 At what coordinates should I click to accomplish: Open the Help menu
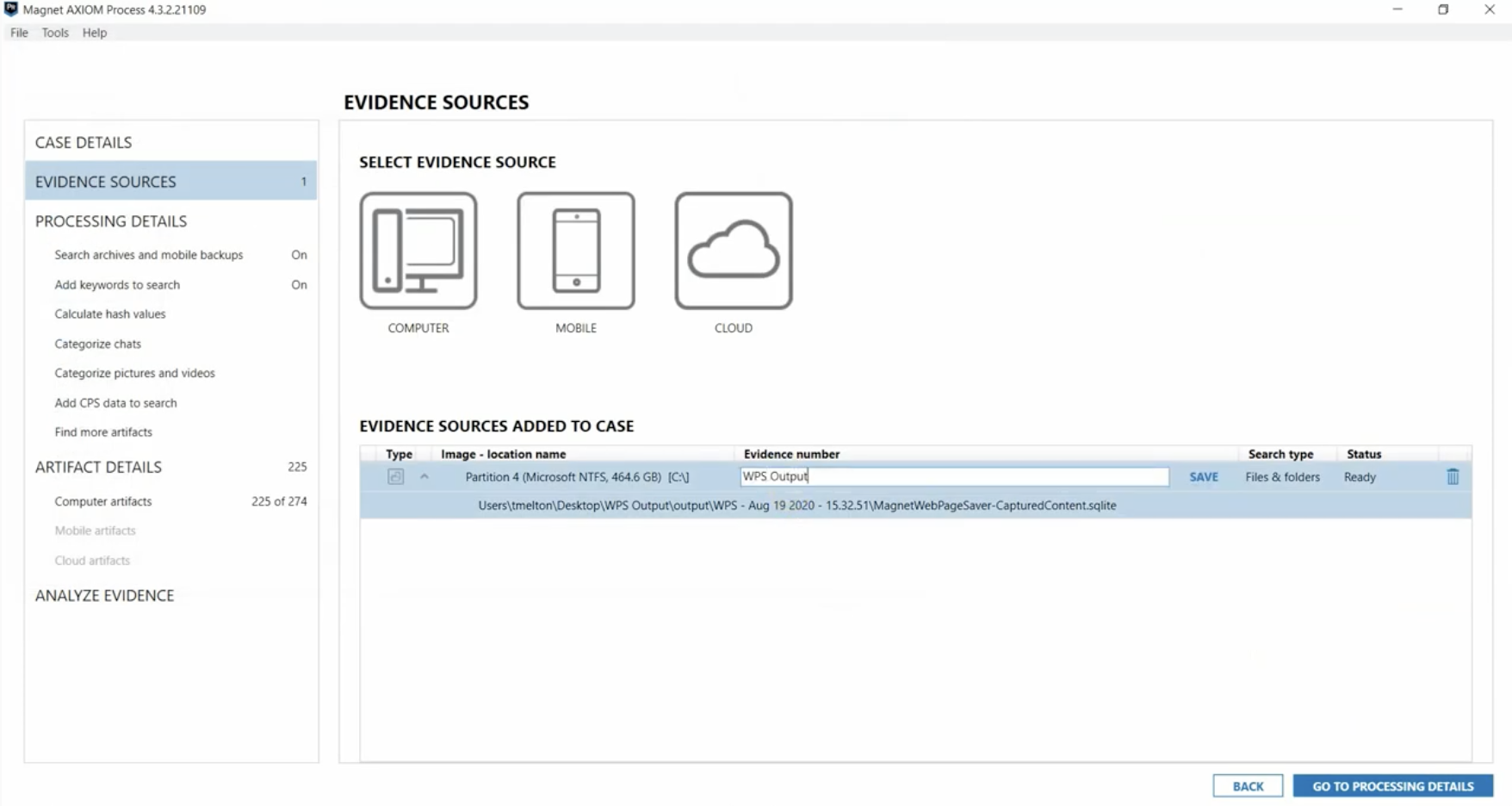[95, 32]
